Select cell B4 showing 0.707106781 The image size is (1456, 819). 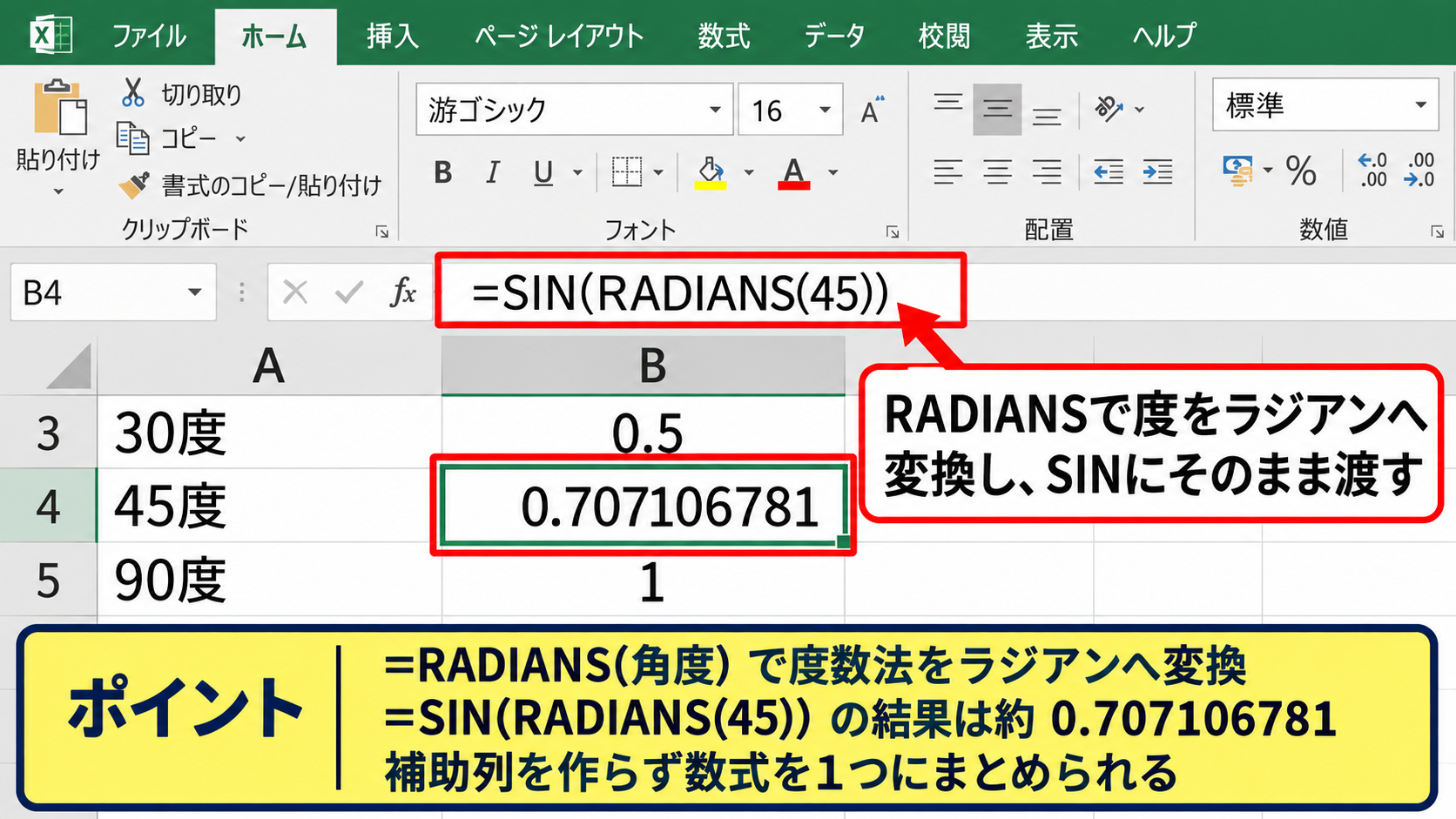644,506
